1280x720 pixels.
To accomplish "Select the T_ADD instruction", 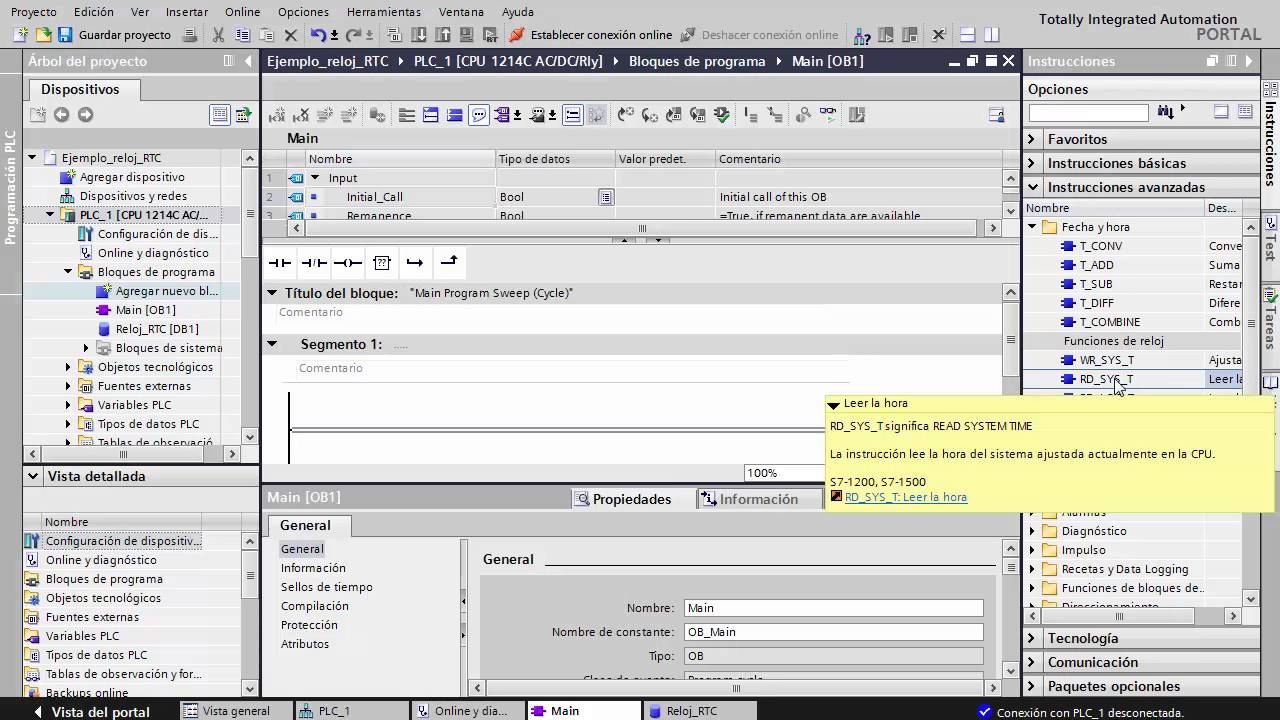I will coord(1096,265).
